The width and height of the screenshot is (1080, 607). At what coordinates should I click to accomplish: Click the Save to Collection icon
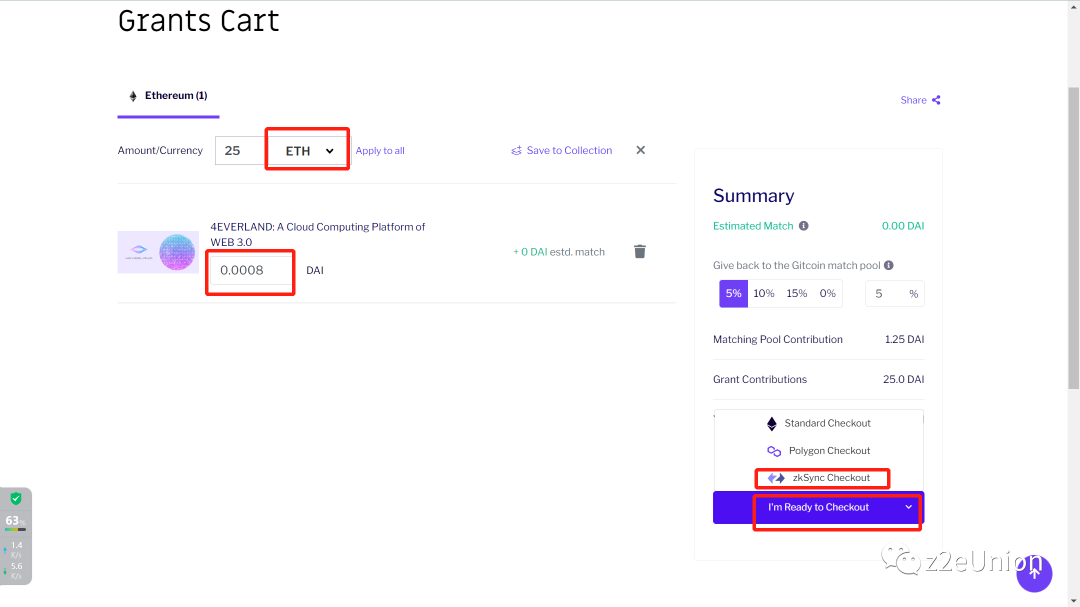pos(517,151)
